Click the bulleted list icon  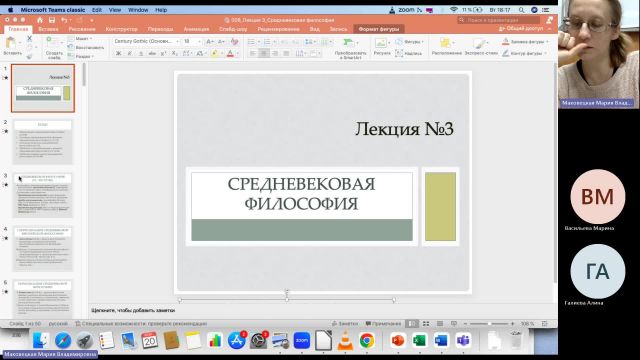(251, 42)
